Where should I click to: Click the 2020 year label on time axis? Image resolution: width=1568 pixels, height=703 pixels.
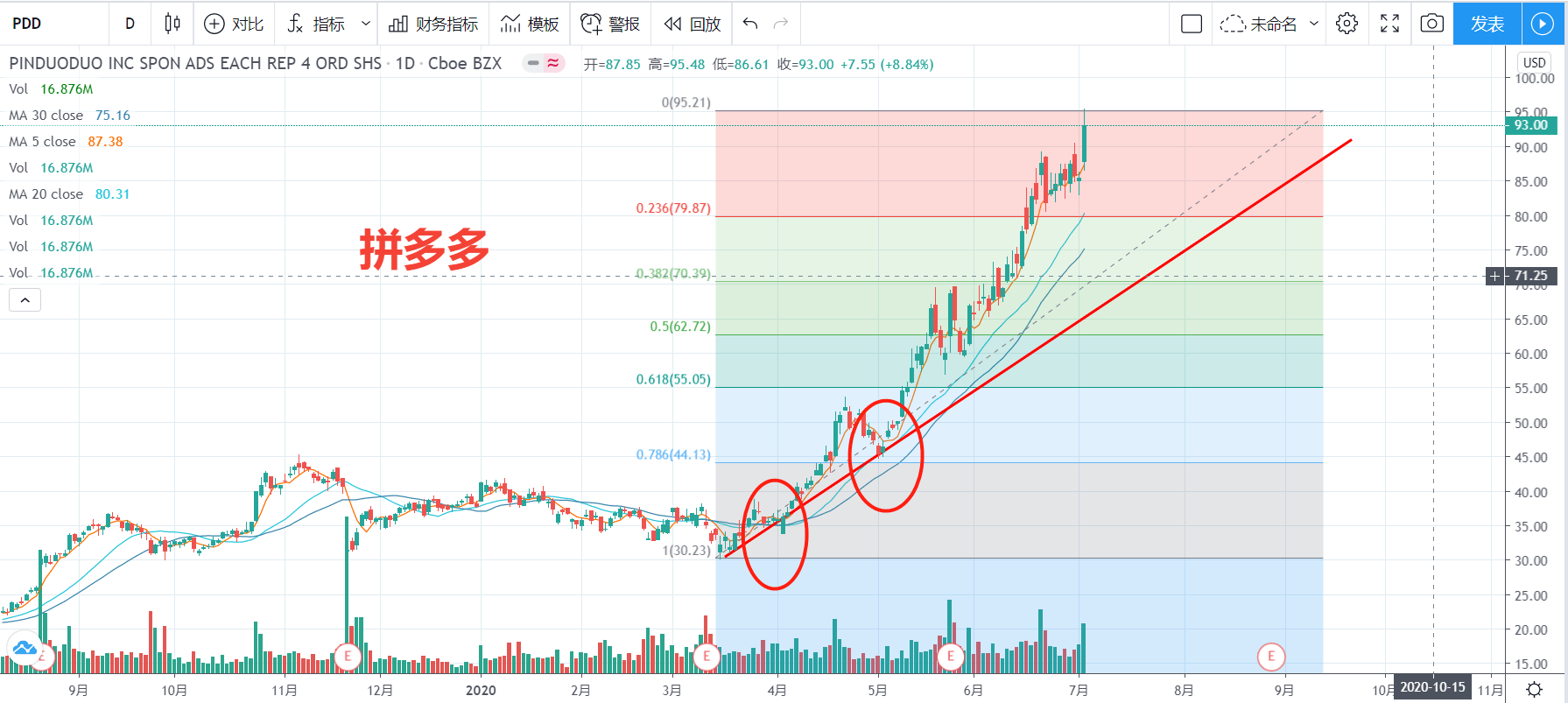click(x=481, y=690)
